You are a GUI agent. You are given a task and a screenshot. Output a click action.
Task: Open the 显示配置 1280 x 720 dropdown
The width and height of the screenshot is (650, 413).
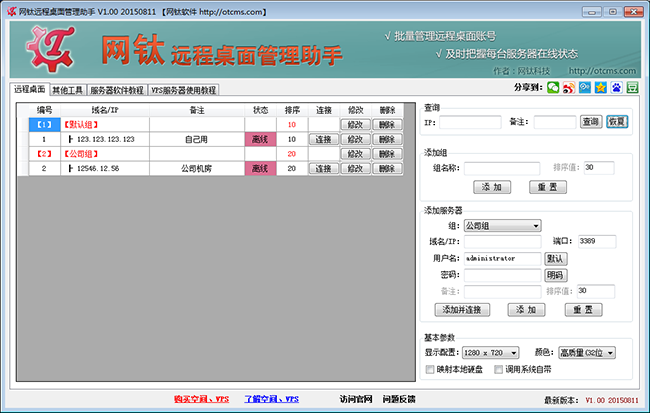pos(490,352)
